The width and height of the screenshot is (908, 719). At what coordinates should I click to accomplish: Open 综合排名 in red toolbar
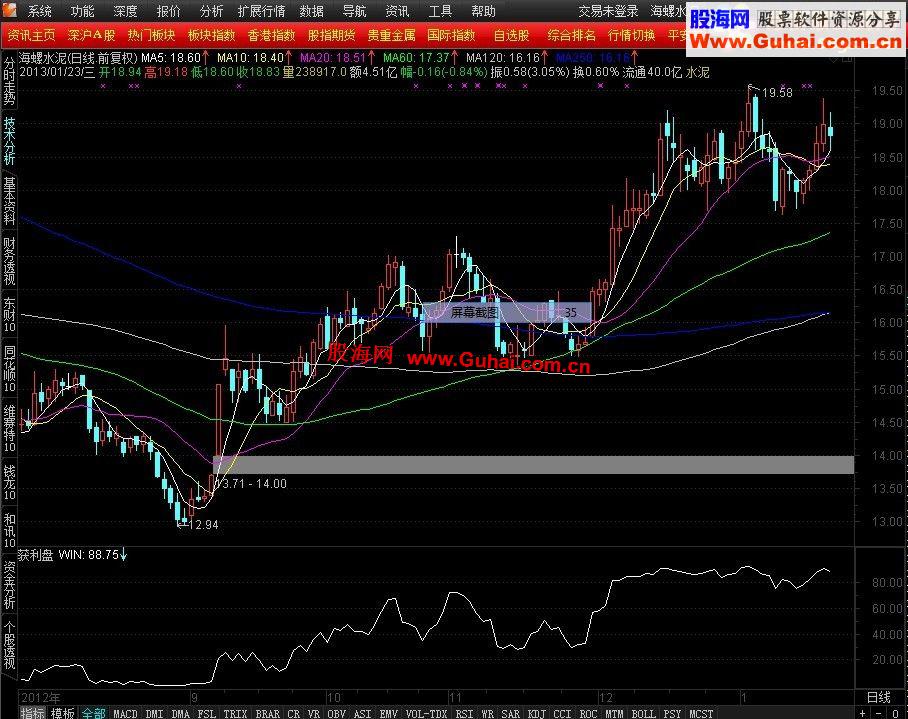click(572, 35)
